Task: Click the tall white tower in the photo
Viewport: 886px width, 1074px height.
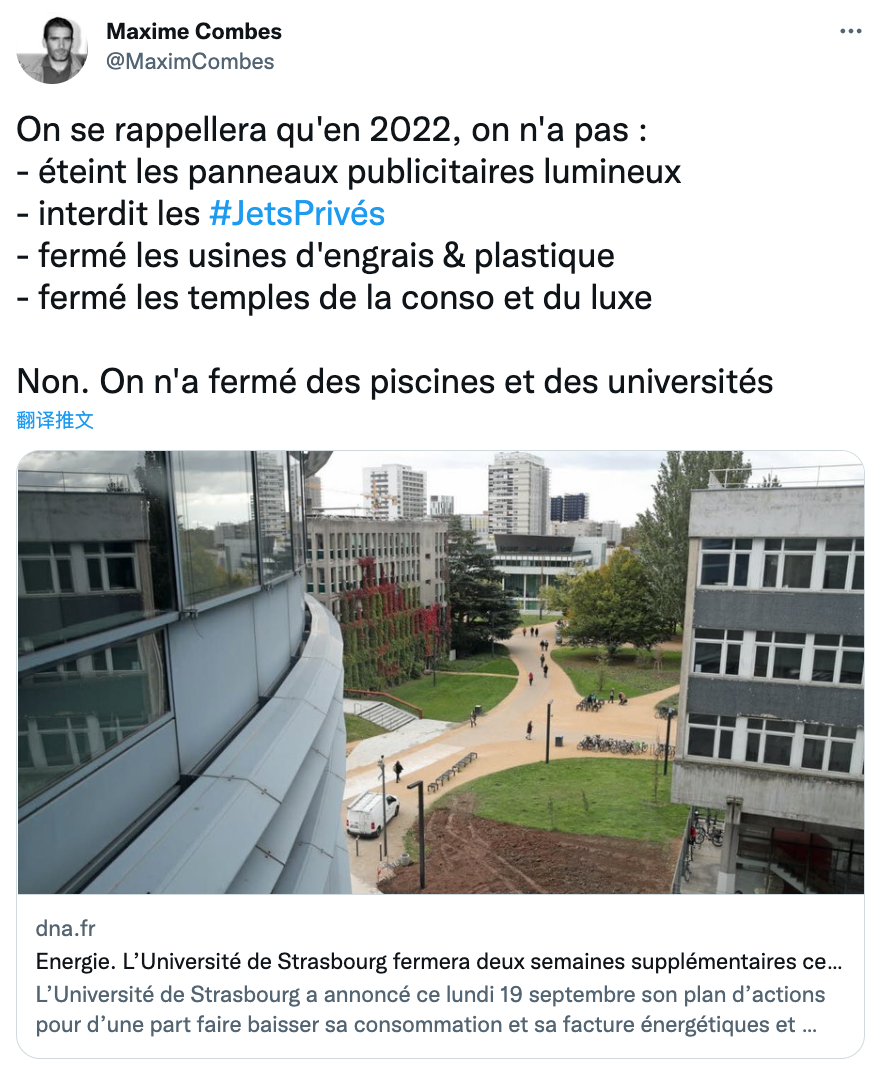Action: pos(517,494)
